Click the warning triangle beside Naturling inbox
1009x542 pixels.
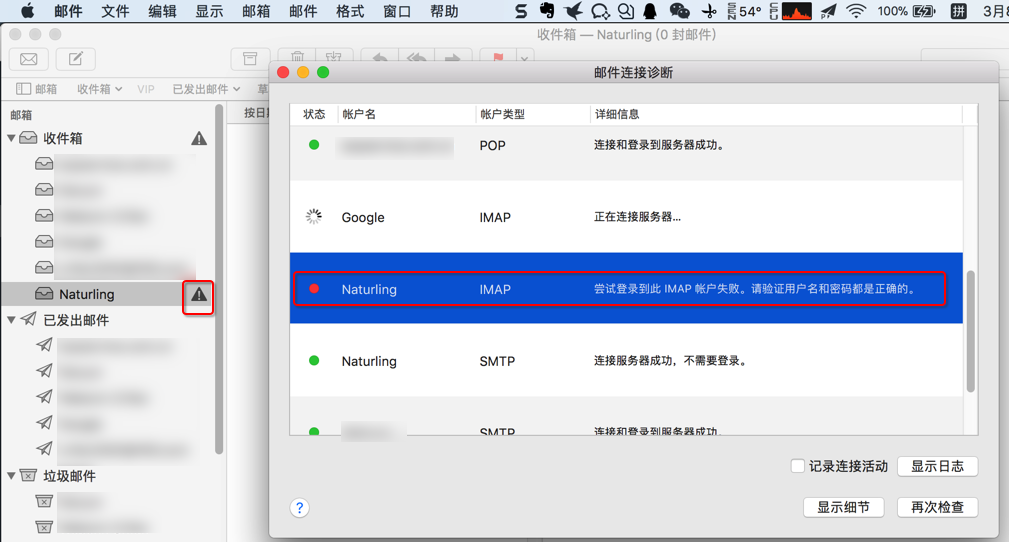[199, 295]
